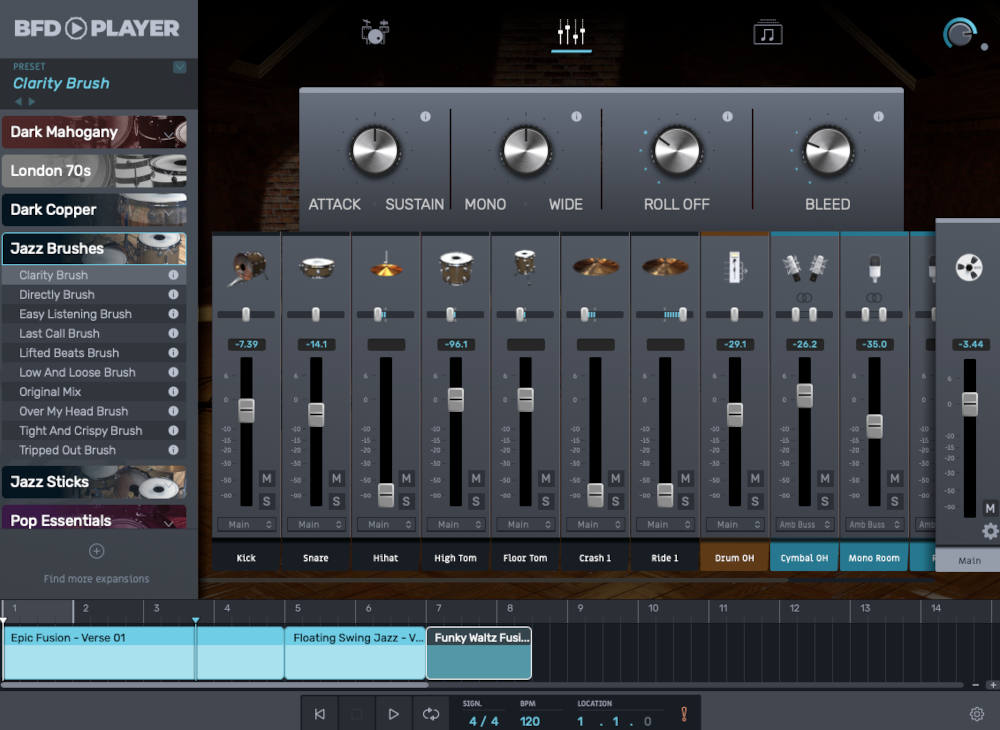1000x730 pixels.
Task: Mute the Snare channel
Action: (x=336, y=479)
